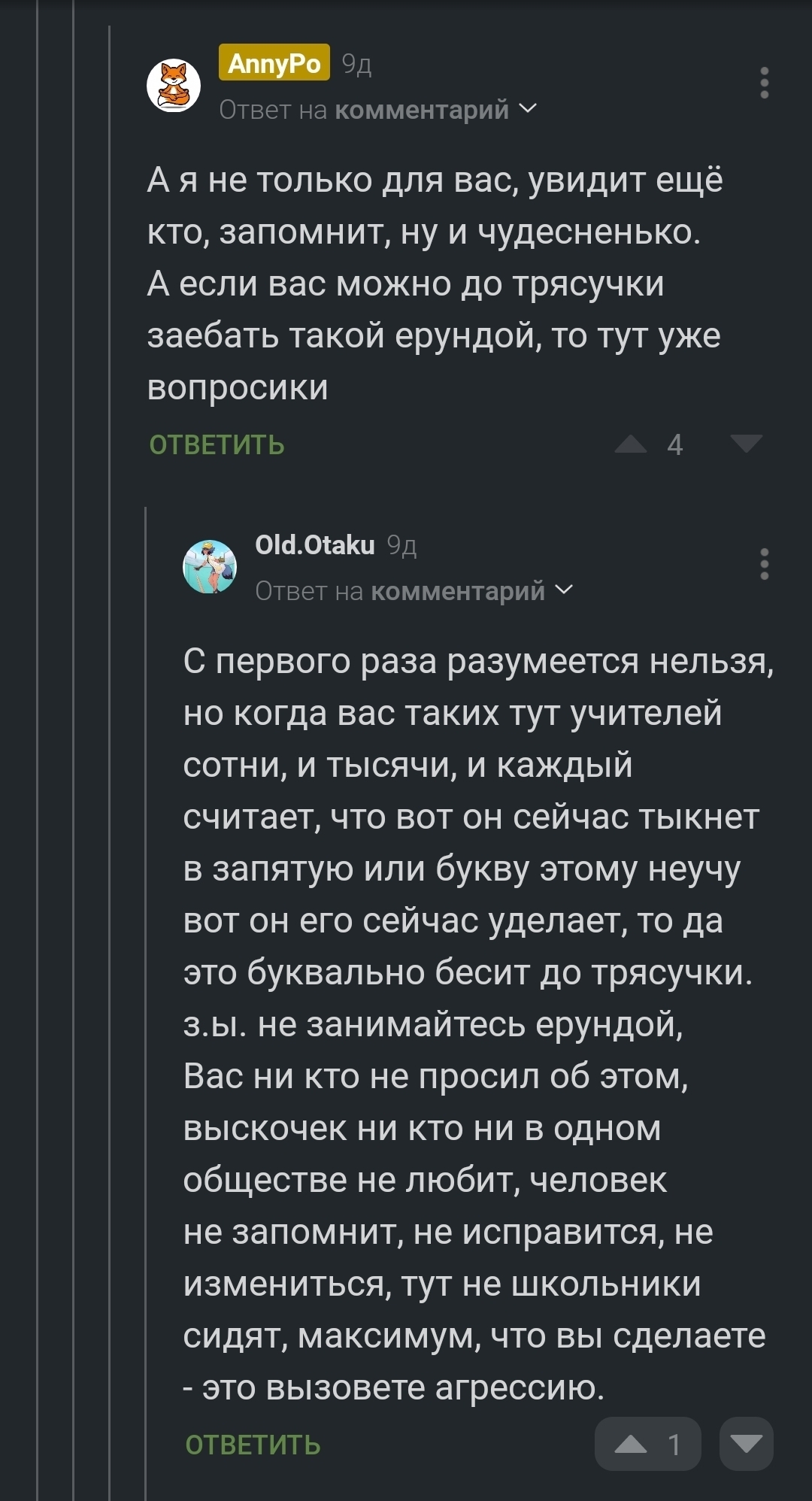Follow the 'комментарий' link in AnnyPo's header
812x1501 pixels.
[x=421, y=110]
